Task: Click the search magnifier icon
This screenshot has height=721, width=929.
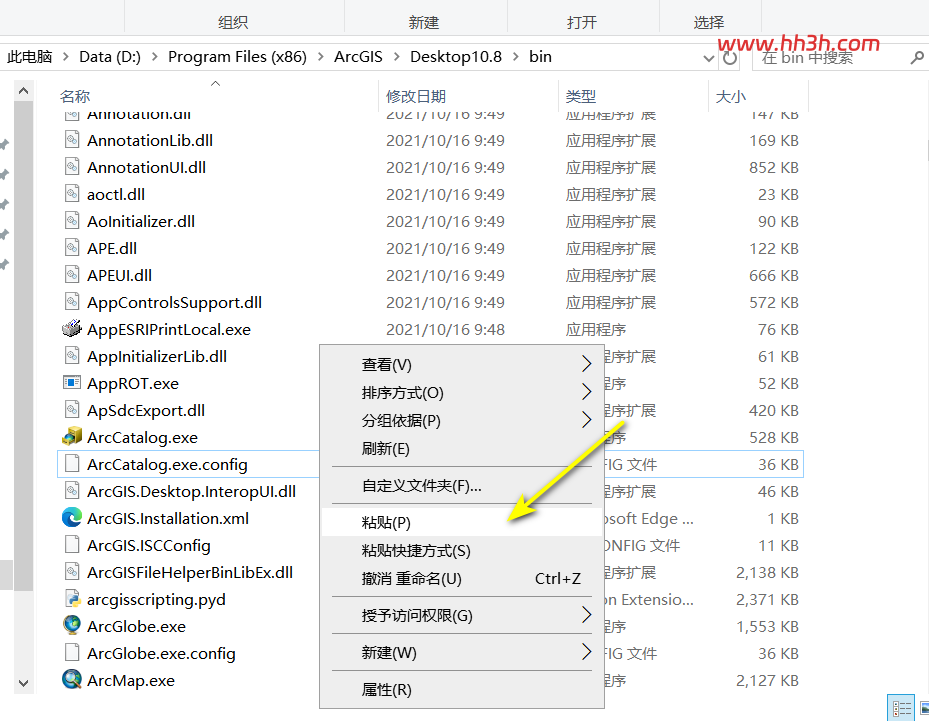Action: (917, 57)
